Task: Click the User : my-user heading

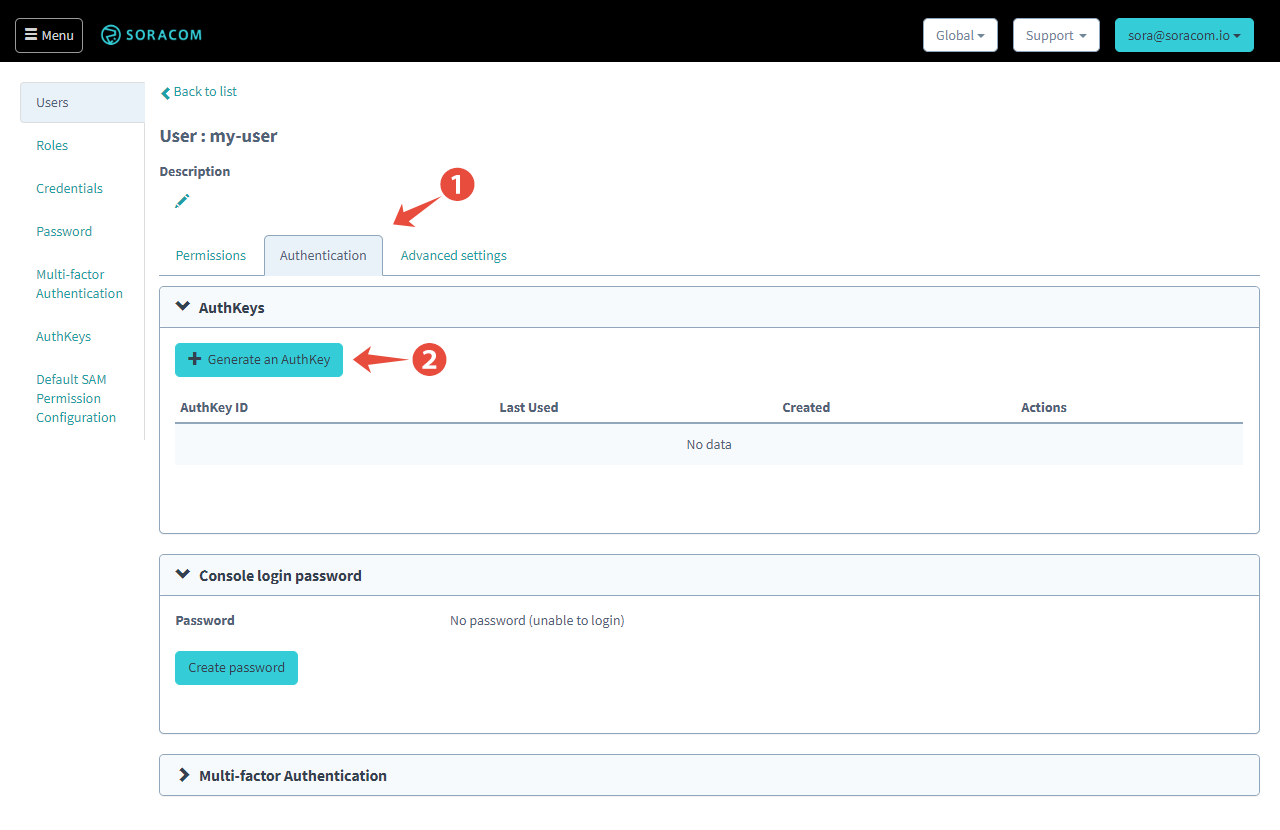Action: [219, 136]
